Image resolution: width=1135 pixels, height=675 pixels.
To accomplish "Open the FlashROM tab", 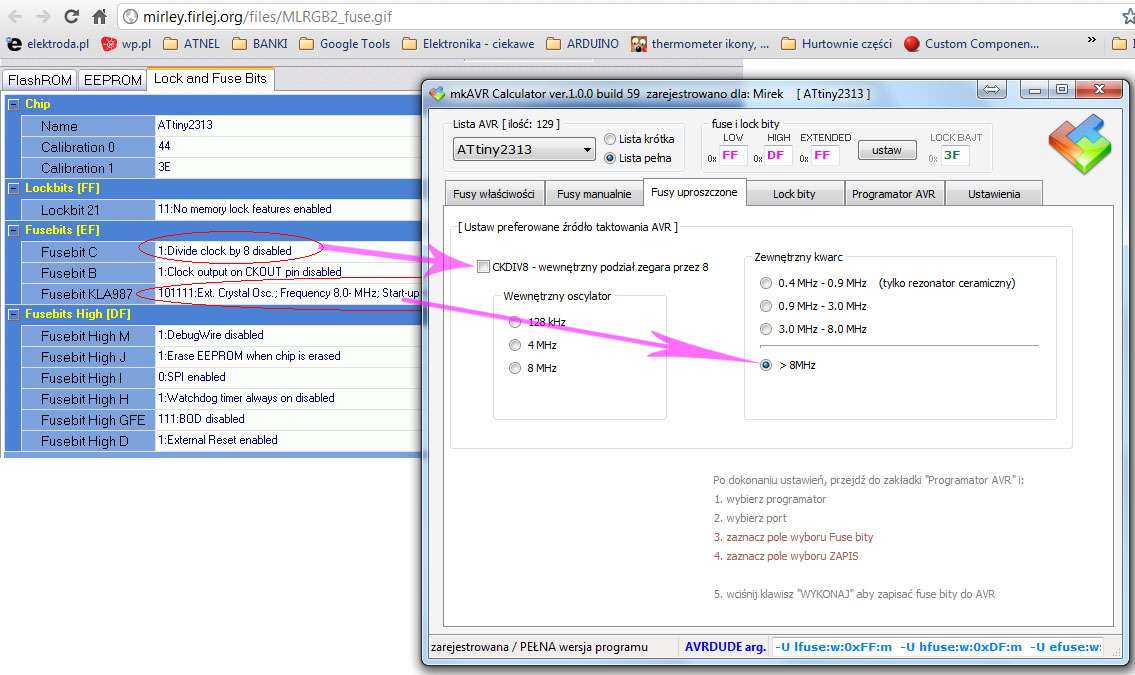I will point(40,80).
